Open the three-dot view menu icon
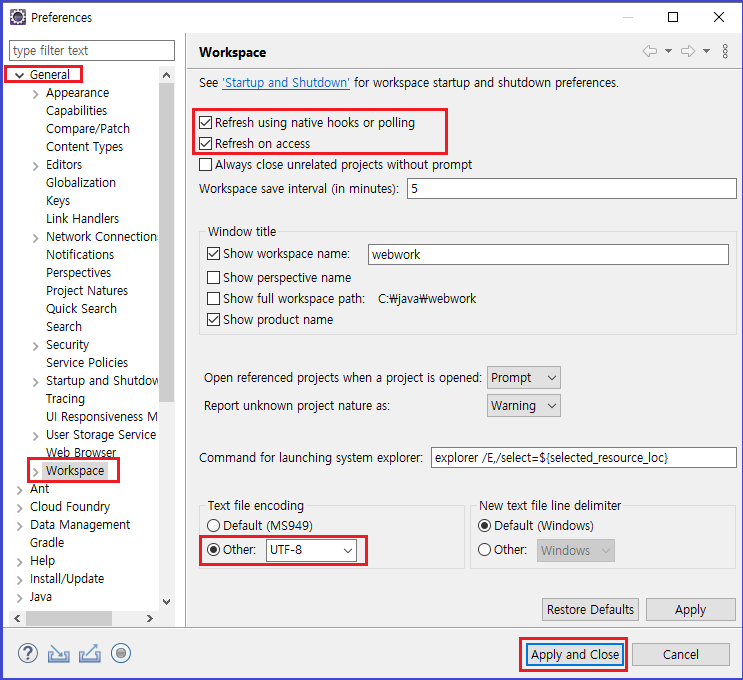 (x=725, y=51)
